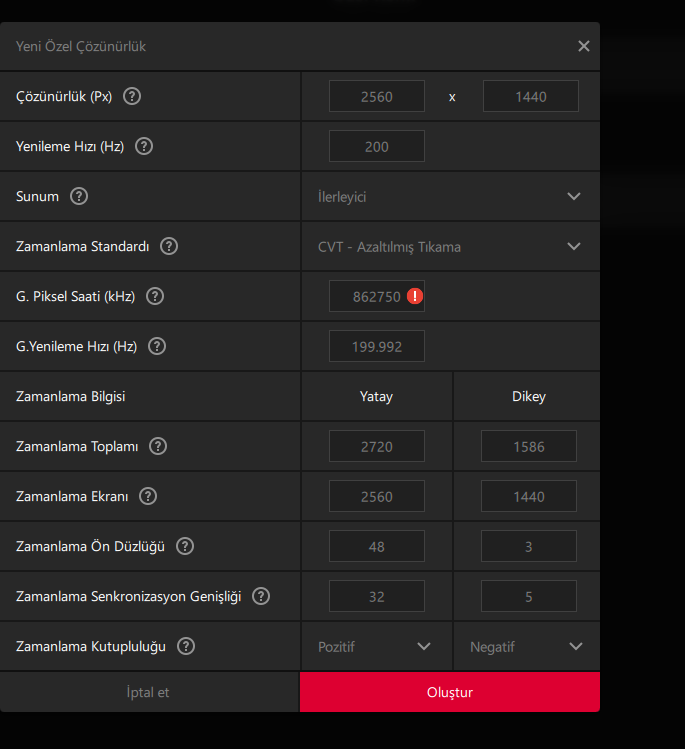The image size is (685, 749).
Task: Open horizontal polarity dropdown showing Pozitif
Action: [376, 646]
